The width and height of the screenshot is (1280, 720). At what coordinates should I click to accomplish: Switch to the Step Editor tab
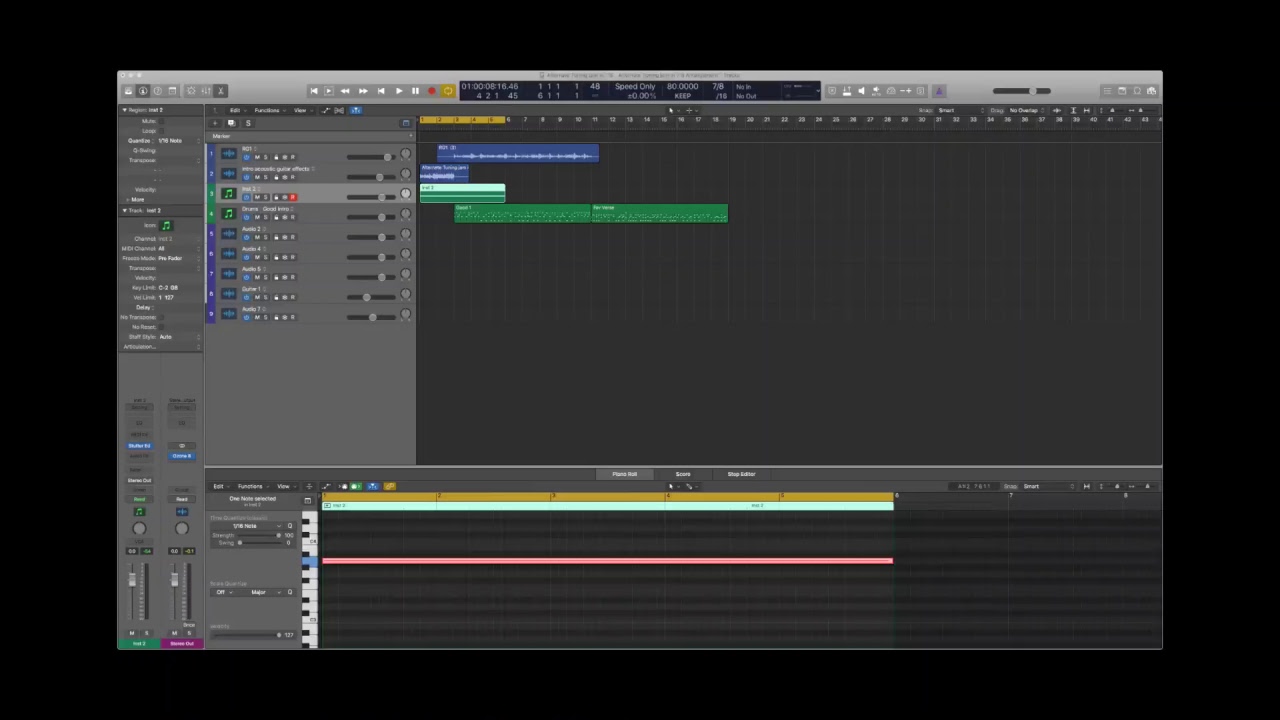coord(741,474)
